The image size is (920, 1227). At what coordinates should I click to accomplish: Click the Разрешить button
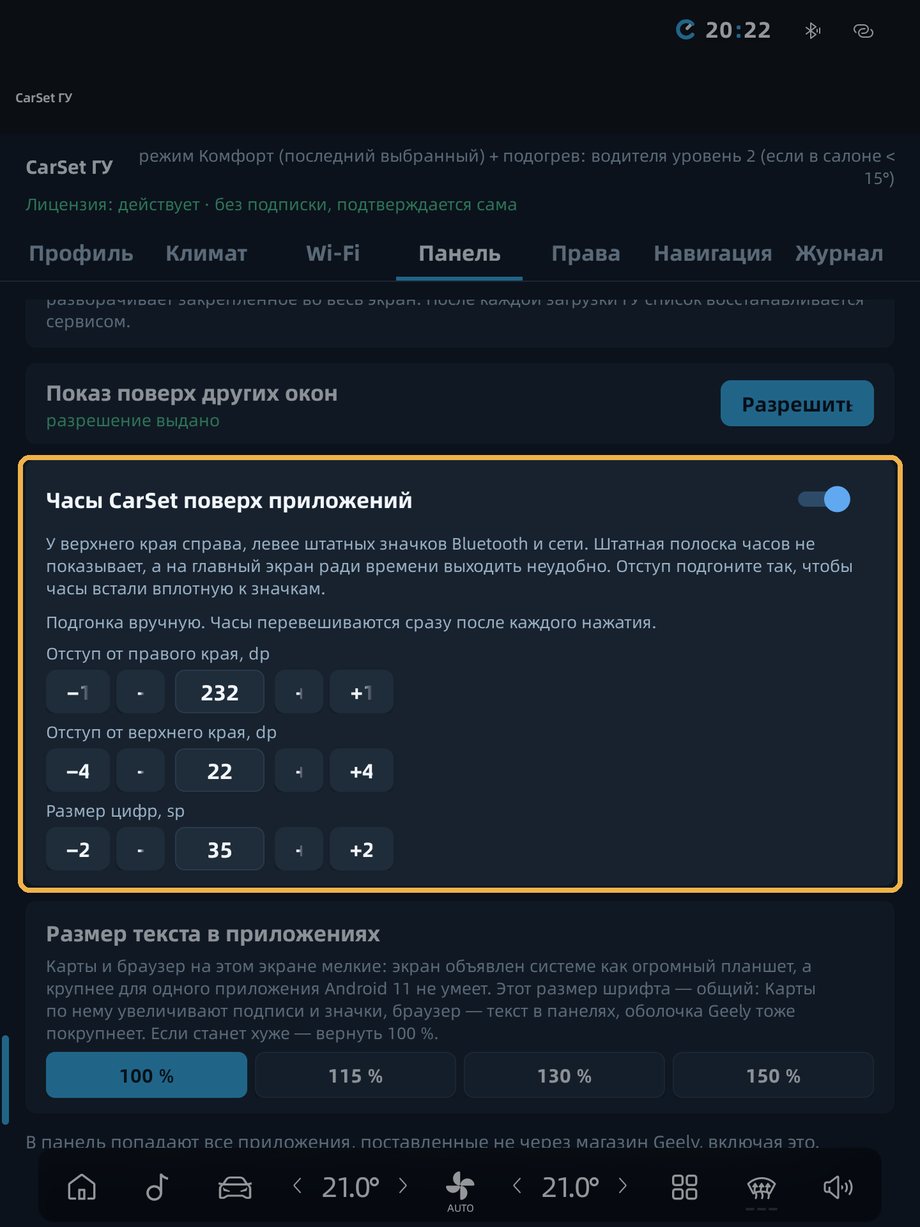pyautogui.click(x=797, y=405)
